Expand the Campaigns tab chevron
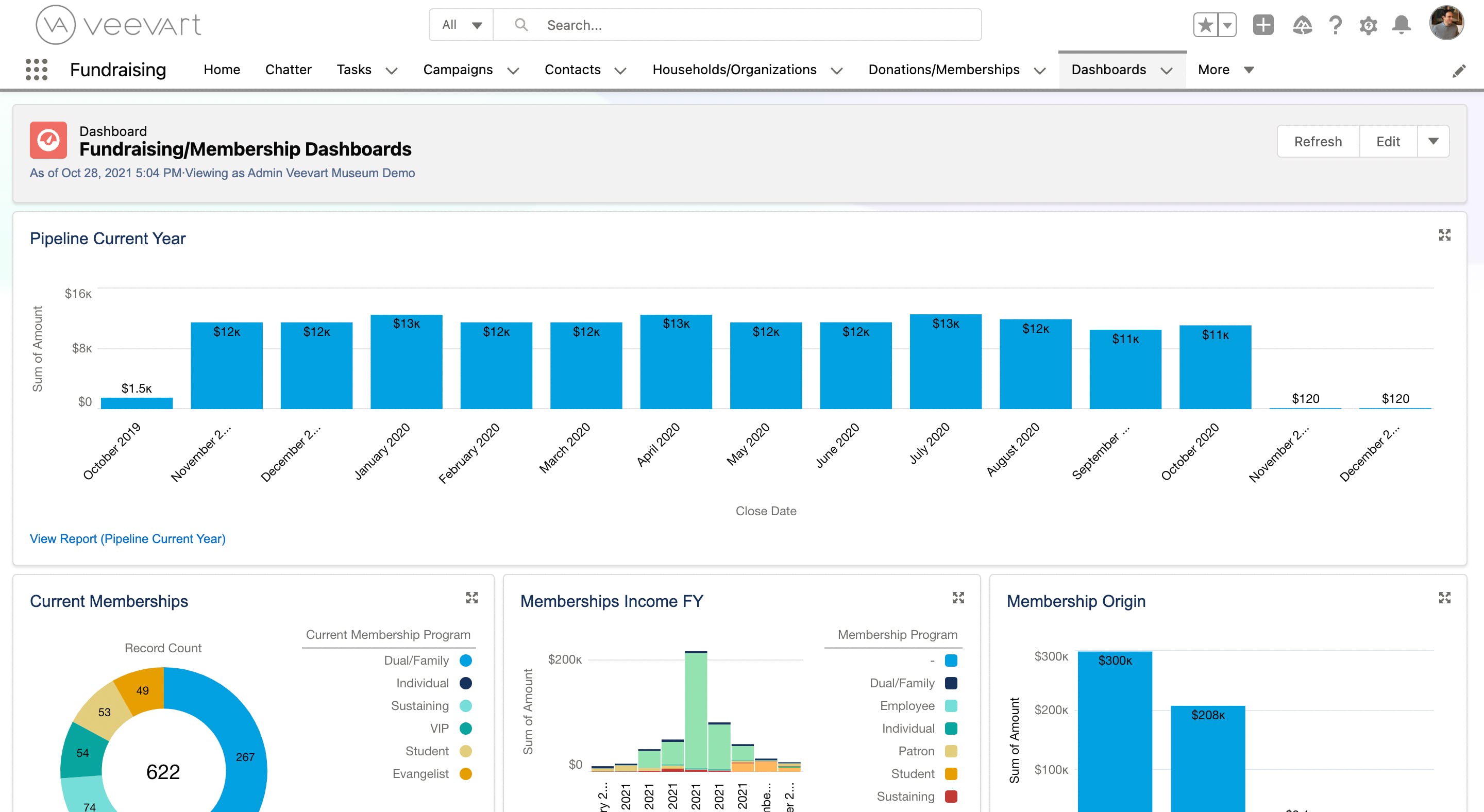This screenshot has width=1484, height=812. click(x=513, y=71)
